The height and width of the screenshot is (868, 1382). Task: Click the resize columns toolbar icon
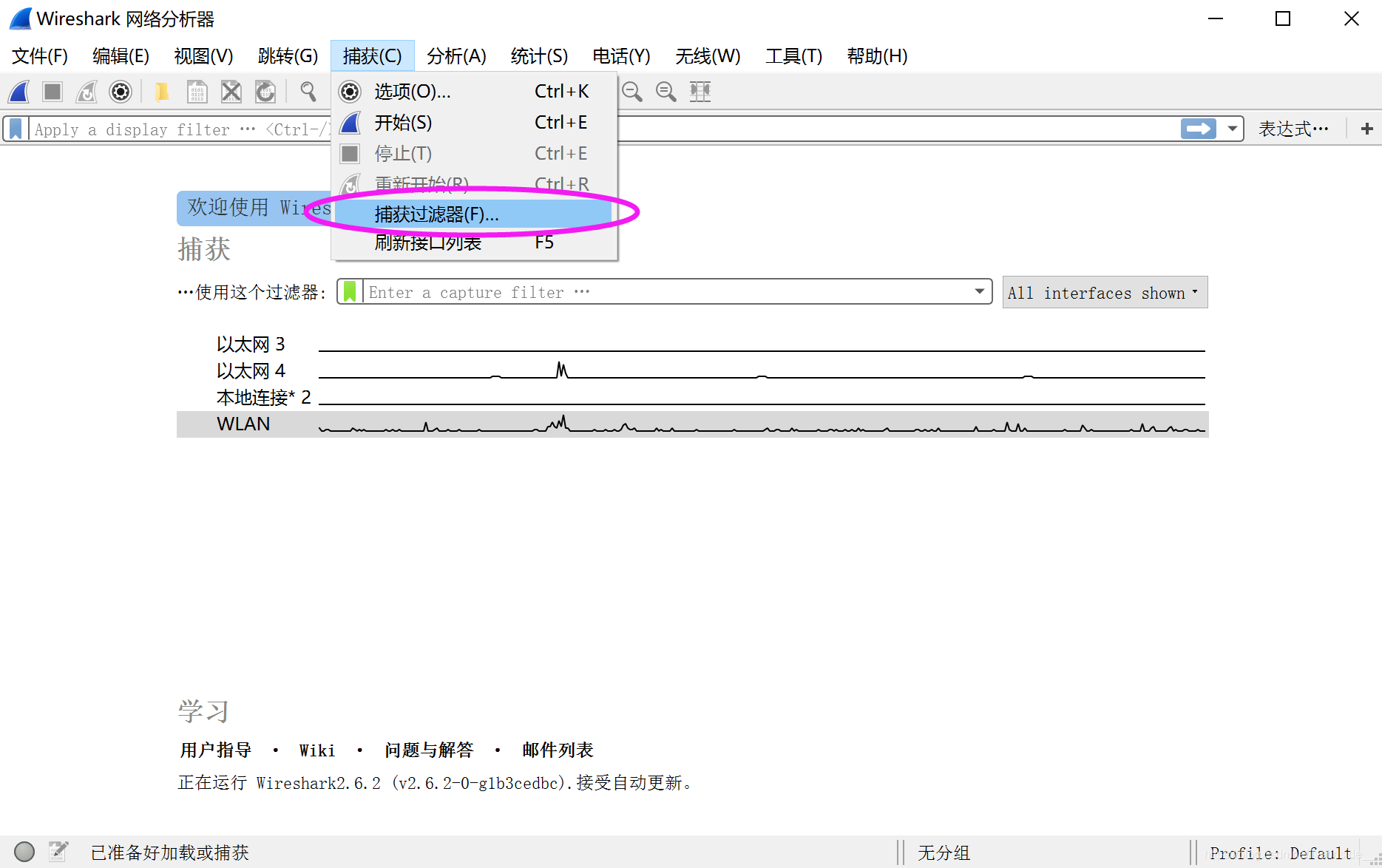tap(700, 92)
